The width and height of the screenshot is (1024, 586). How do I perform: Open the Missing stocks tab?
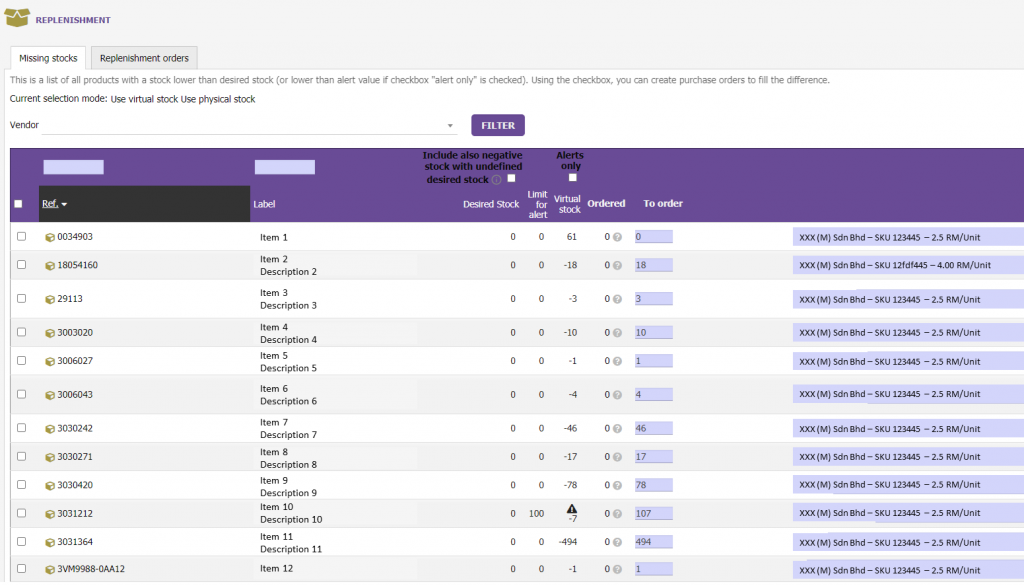[x=46, y=59]
